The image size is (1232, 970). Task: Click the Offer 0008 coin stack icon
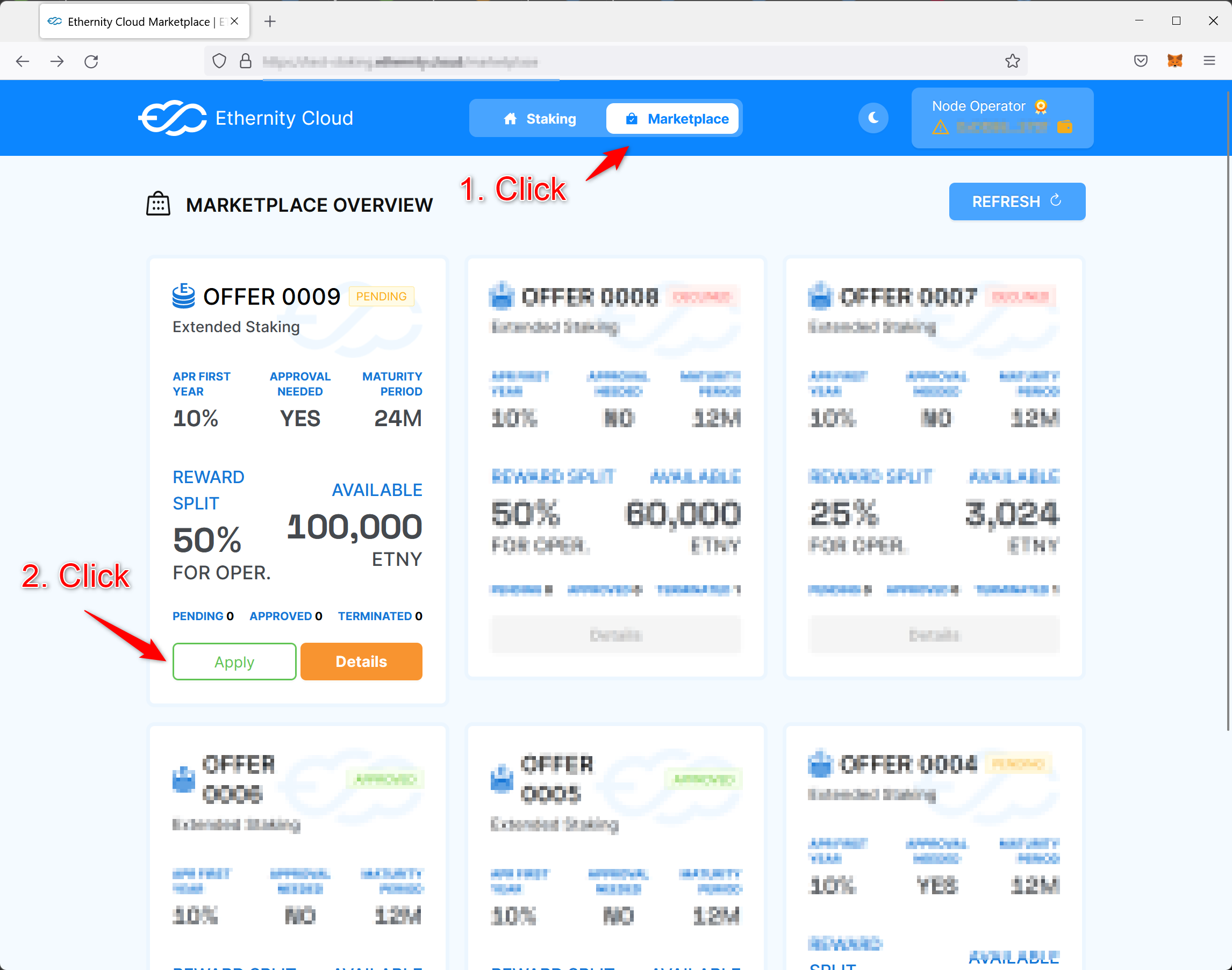click(502, 296)
